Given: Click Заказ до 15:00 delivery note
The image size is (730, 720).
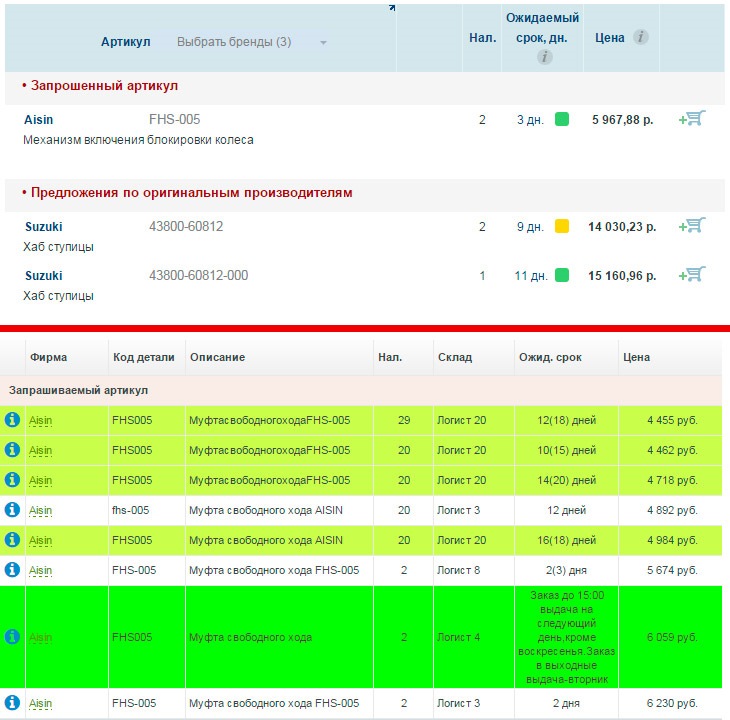Looking at the screenshot, I should (x=567, y=637).
